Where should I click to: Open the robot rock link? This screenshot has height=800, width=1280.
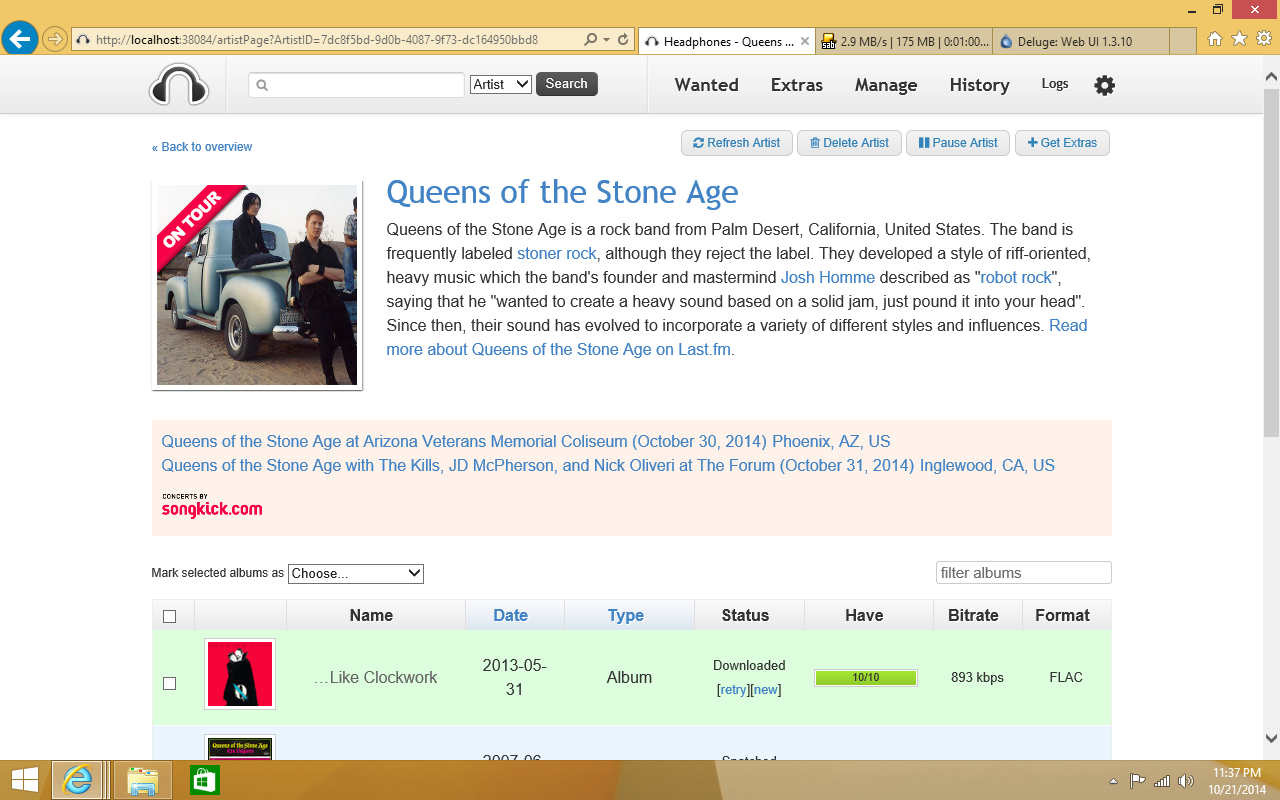point(1016,277)
